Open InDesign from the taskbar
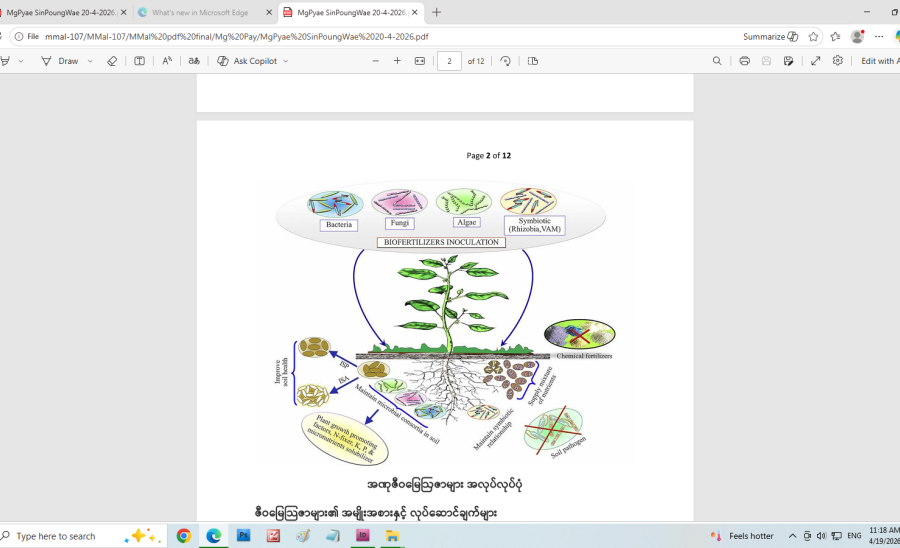The height and width of the screenshot is (548, 900). (363, 536)
